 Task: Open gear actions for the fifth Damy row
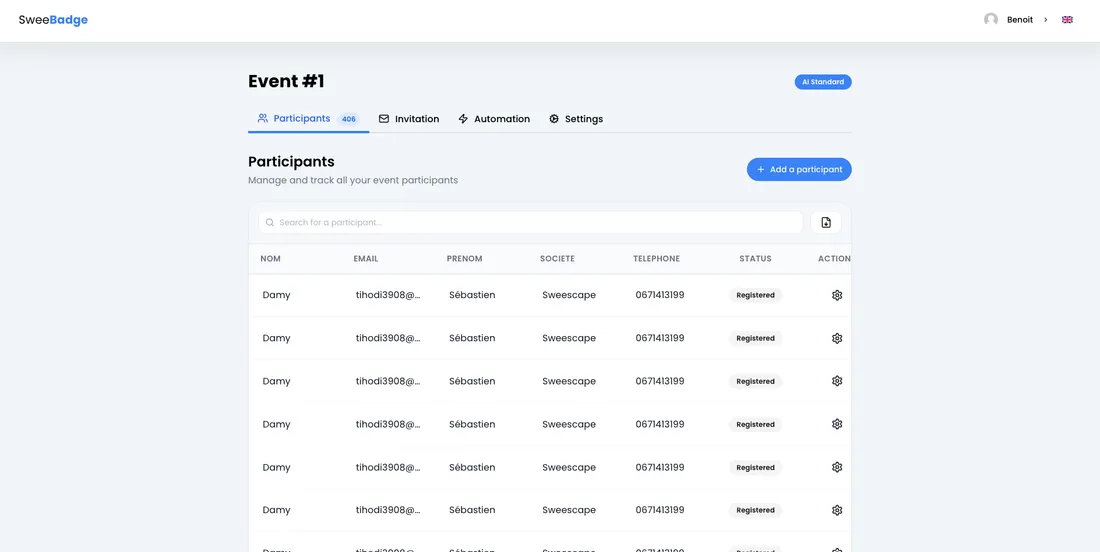[836, 467]
